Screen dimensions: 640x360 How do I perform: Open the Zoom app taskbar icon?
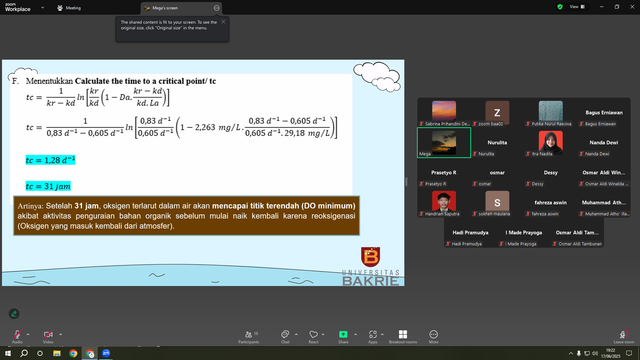(106, 353)
